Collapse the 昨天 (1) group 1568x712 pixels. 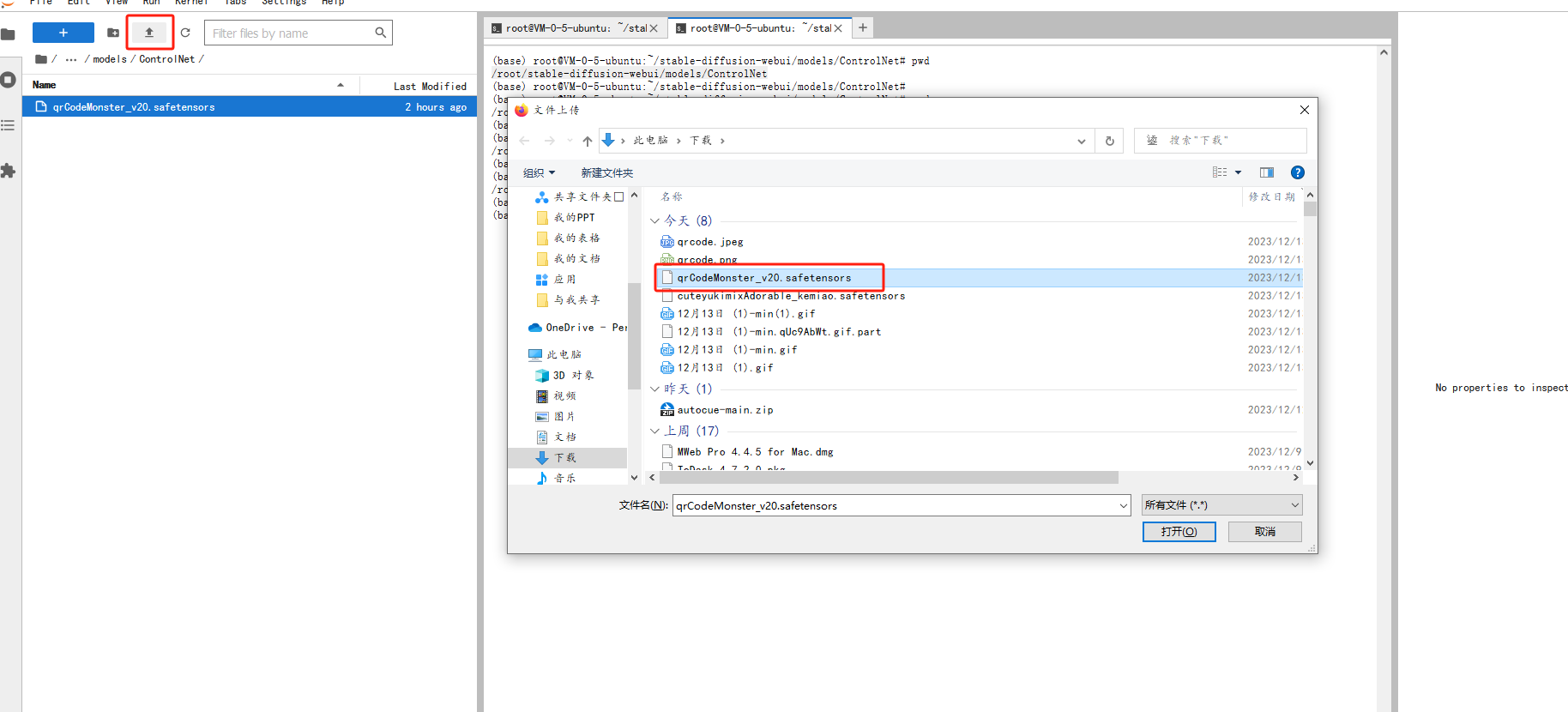pyautogui.click(x=654, y=389)
